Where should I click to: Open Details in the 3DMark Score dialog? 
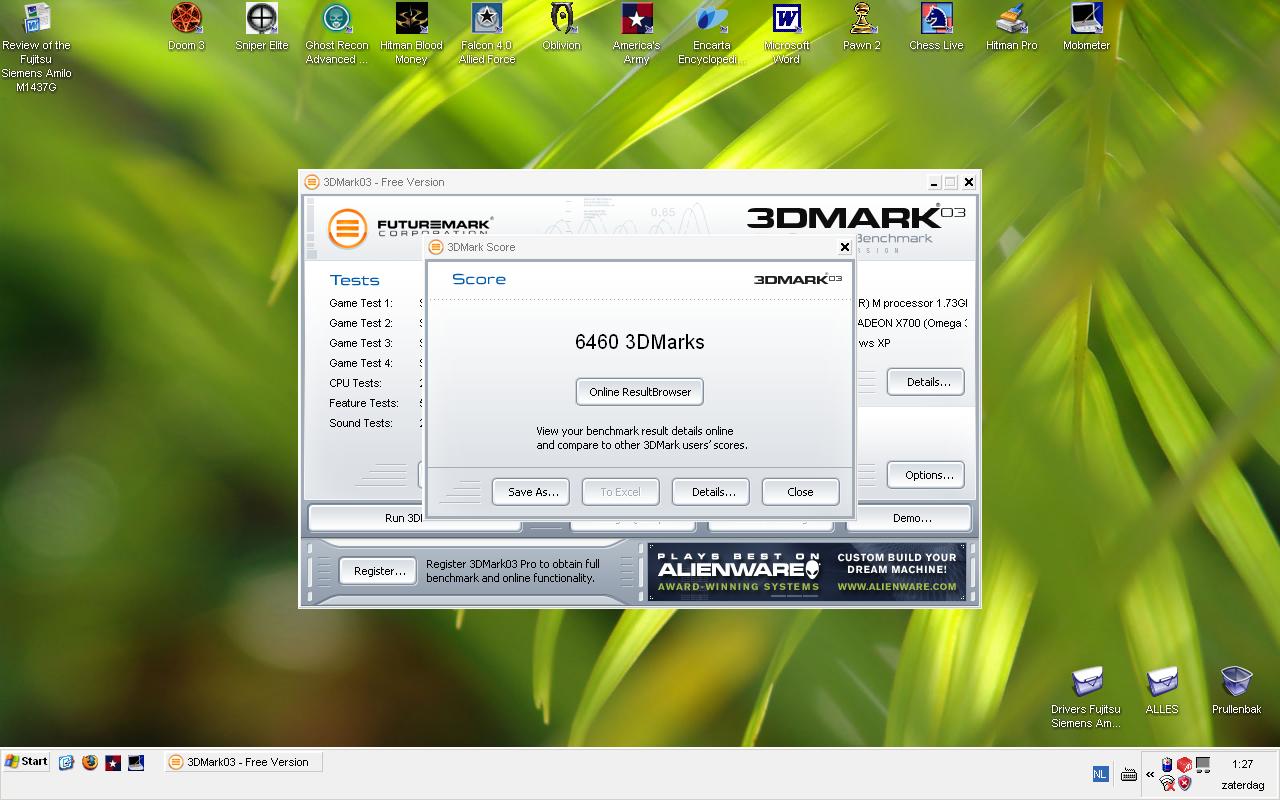711,492
